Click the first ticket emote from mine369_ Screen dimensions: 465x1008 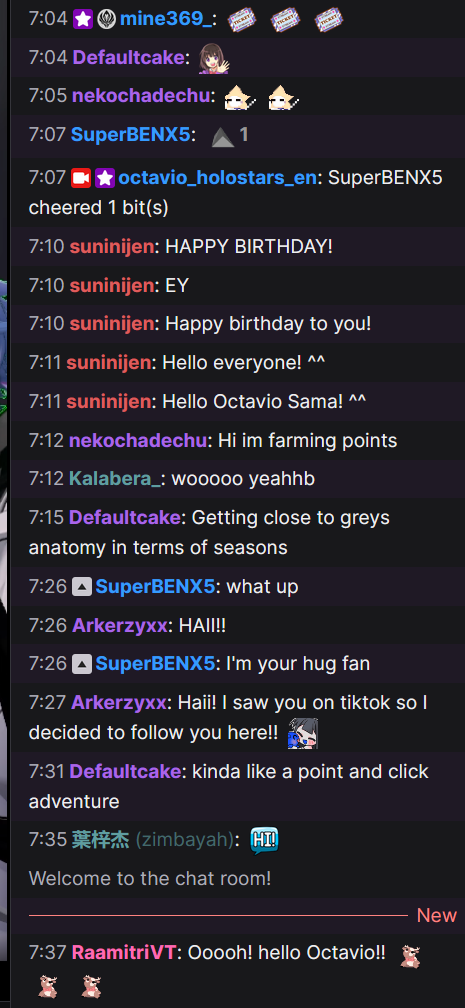point(242,19)
